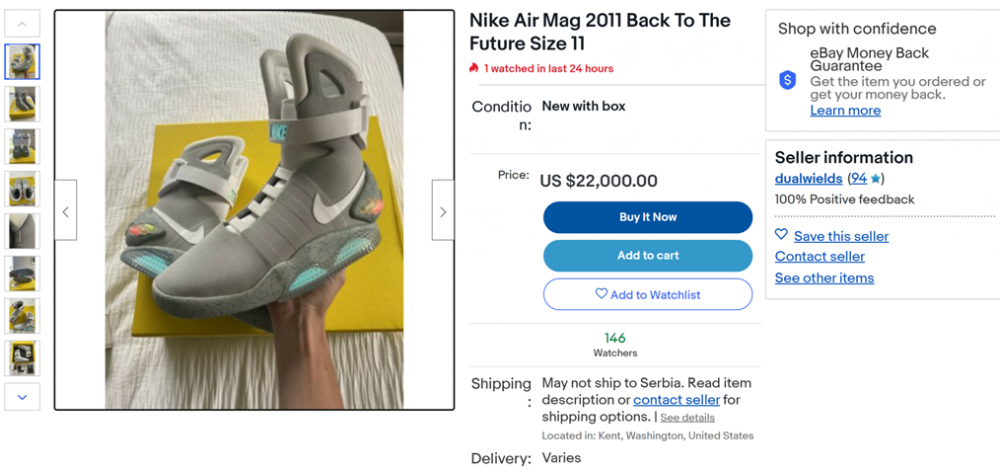Click Save this seller link

click(x=841, y=236)
